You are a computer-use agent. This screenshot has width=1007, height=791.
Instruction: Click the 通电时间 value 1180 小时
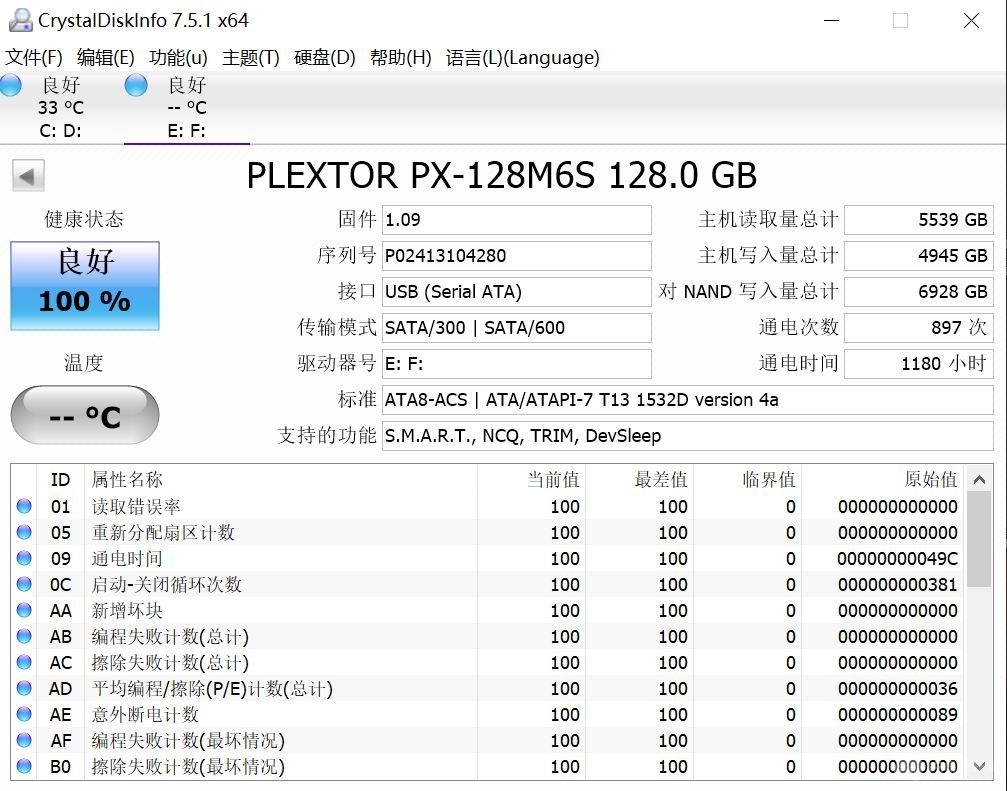point(919,363)
